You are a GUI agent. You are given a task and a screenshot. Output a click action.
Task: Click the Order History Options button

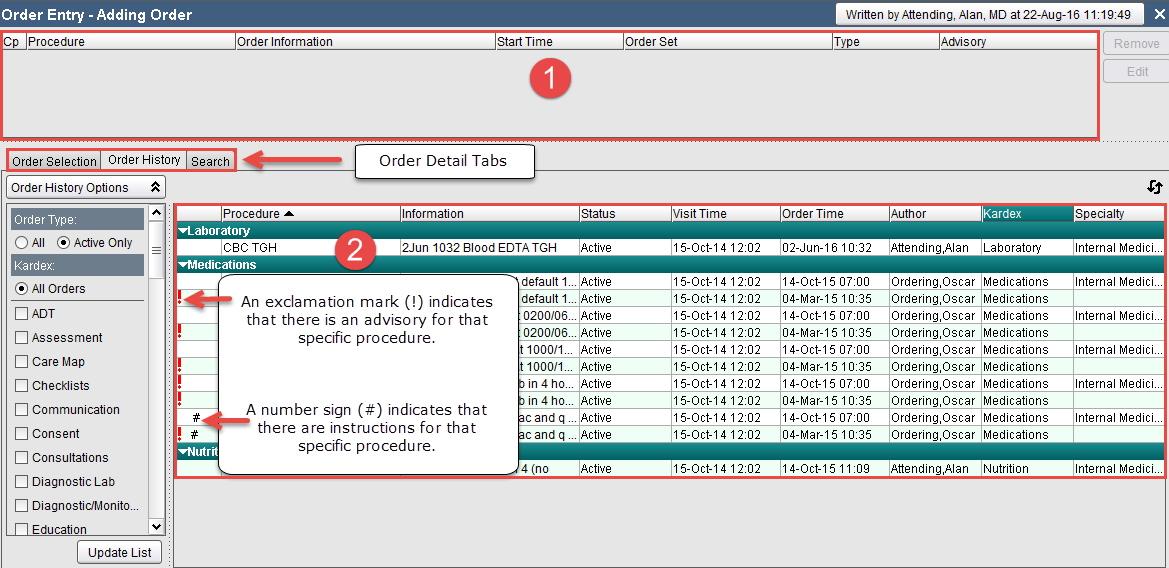point(86,188)
